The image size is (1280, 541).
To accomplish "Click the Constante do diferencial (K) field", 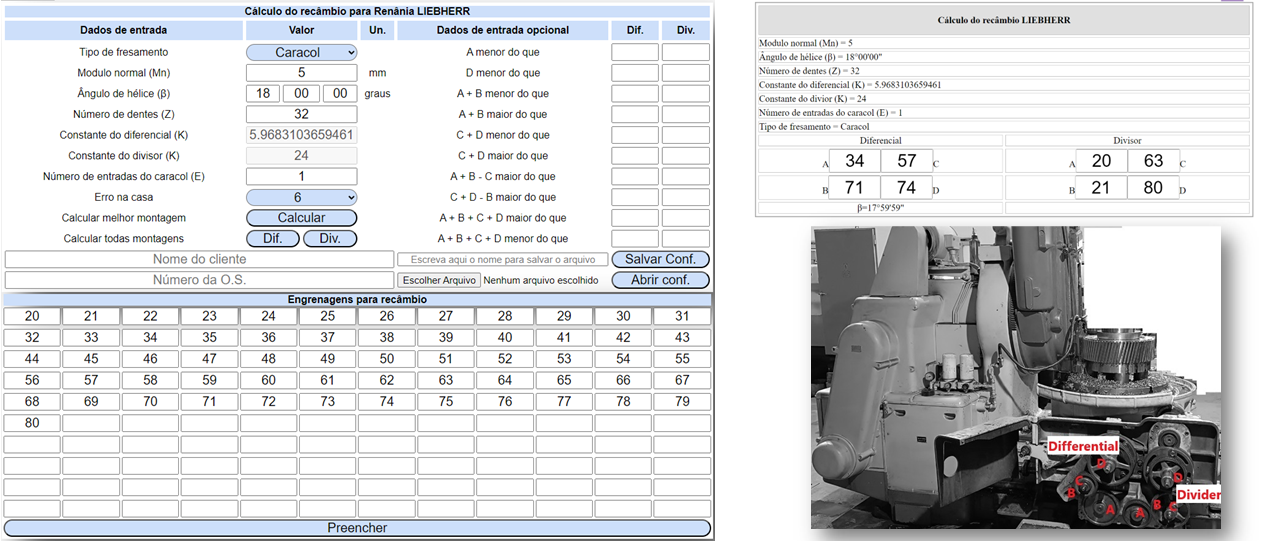I will point(301,135).
